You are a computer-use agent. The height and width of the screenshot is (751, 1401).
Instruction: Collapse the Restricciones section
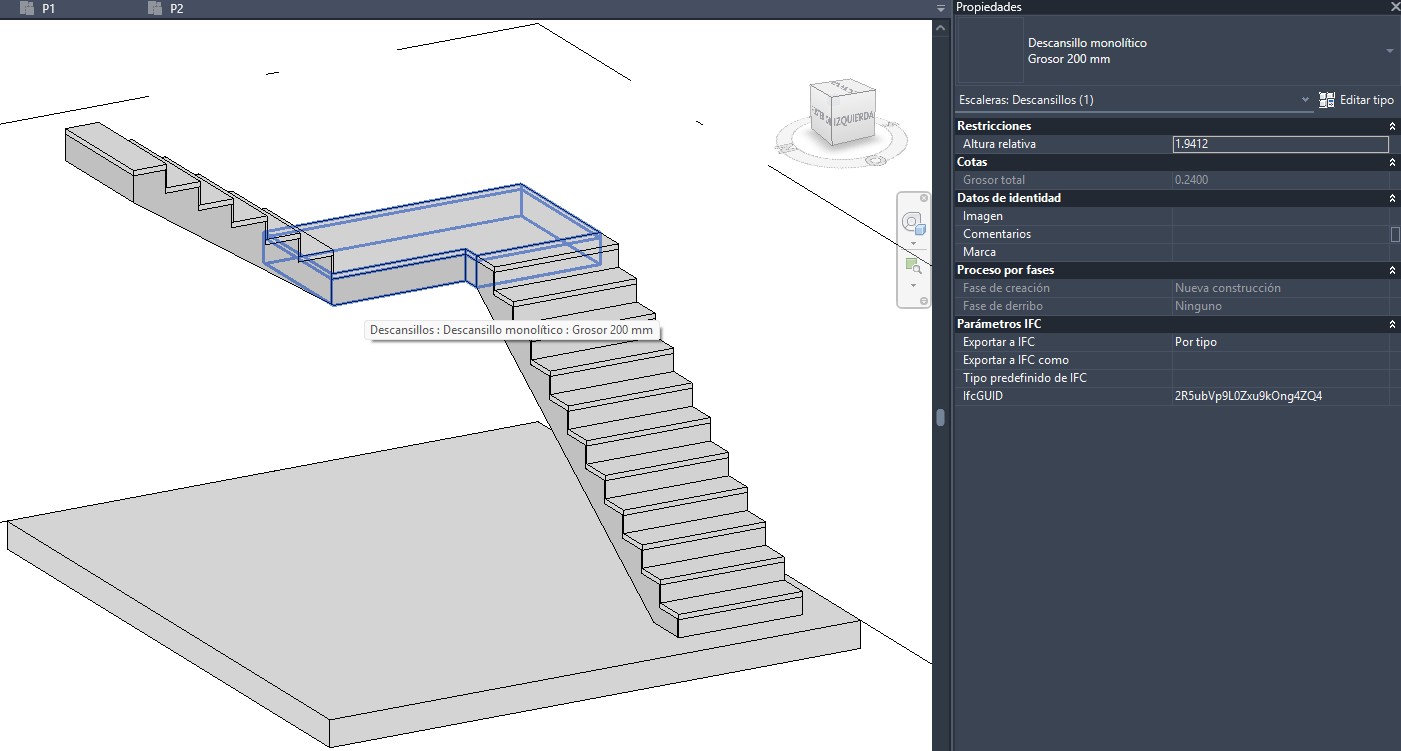1391,126
